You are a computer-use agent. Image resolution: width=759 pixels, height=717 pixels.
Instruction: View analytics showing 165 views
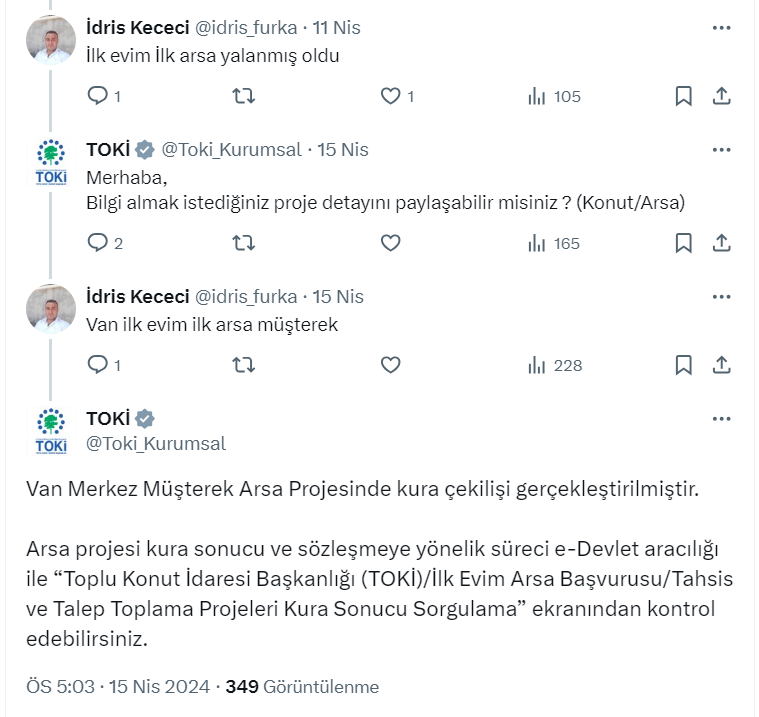554,243
